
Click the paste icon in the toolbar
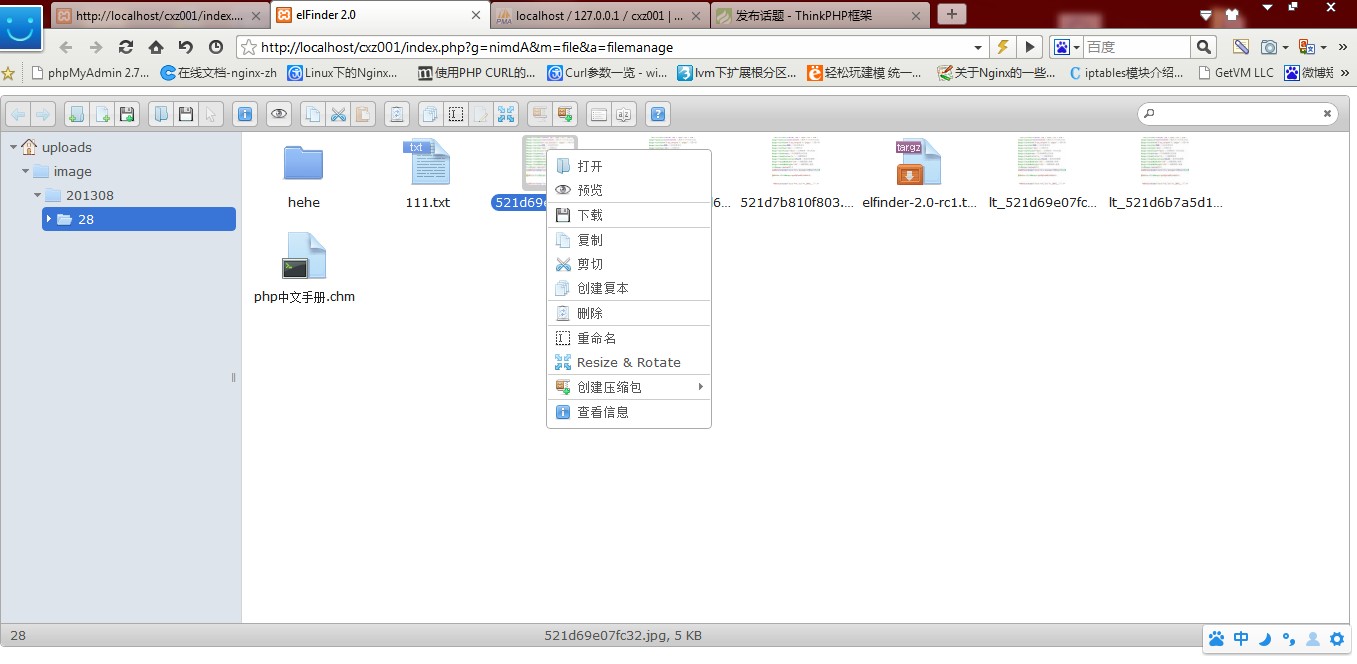tap(364, 113)
